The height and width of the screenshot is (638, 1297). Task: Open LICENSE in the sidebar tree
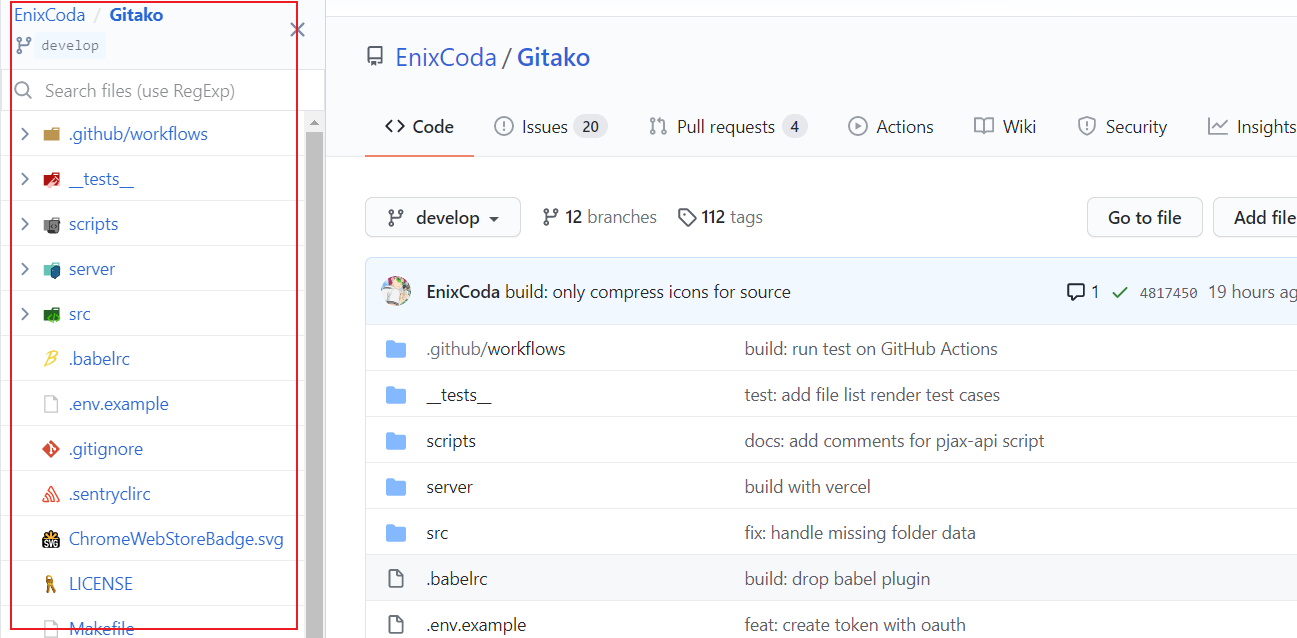click(x=101, y=584)
